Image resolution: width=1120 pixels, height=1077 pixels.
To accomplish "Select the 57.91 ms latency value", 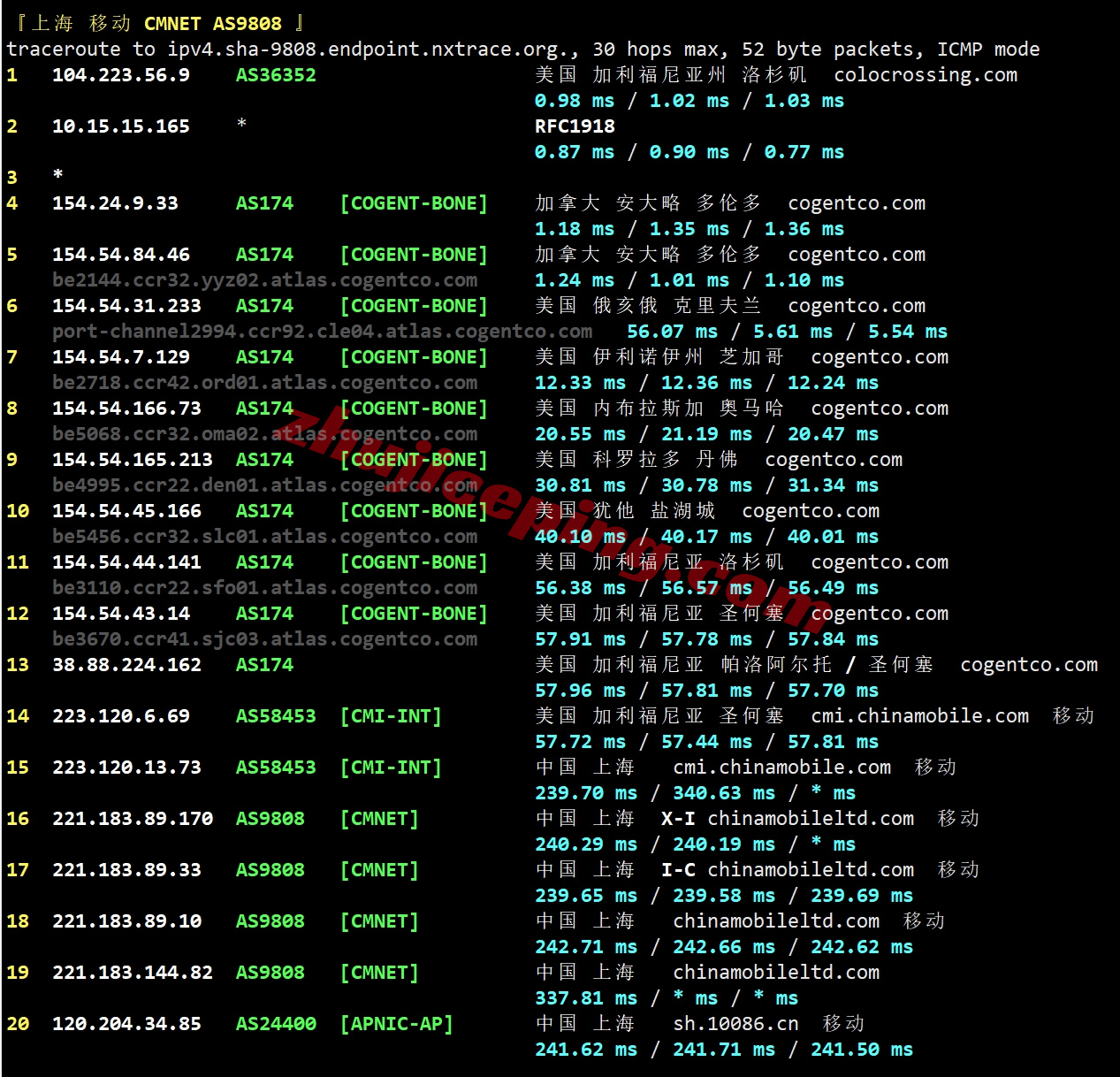I will point(580,639).
